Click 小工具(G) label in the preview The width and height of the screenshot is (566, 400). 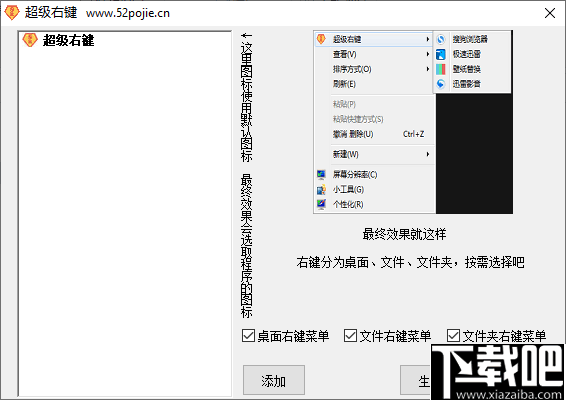[348, 190]
